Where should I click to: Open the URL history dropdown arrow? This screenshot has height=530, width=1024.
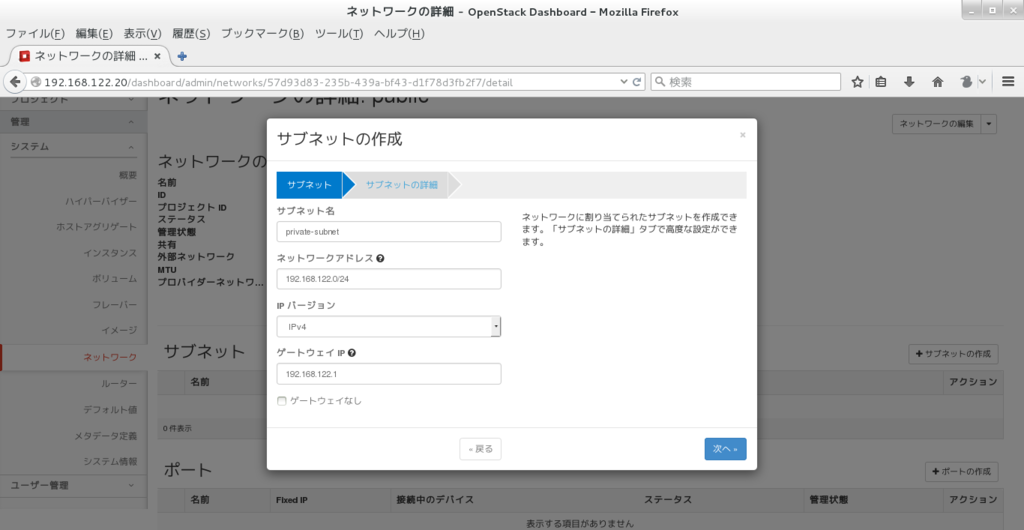[x=624, y=82]
